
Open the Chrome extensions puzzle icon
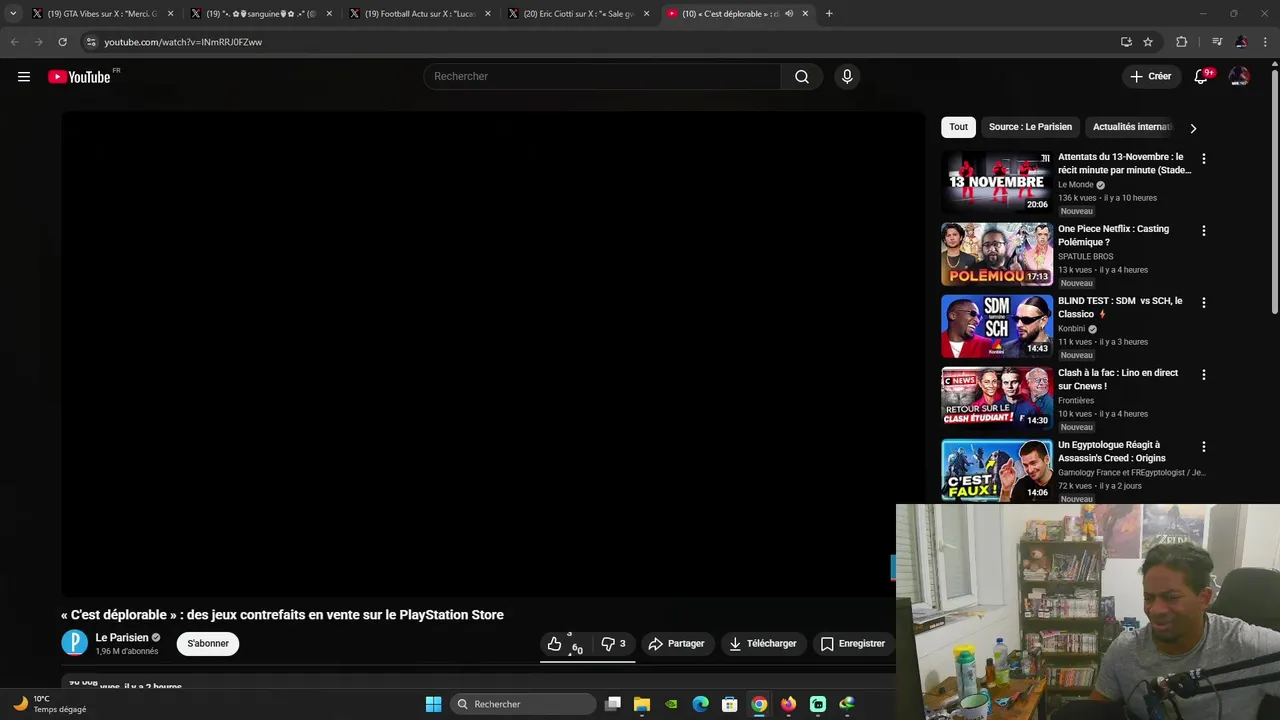(1182, 42)
